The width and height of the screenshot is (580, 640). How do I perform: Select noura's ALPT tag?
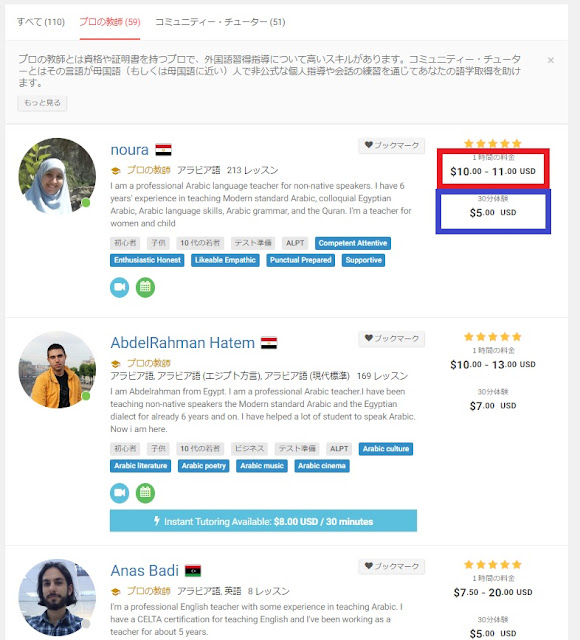(x=295, y=243)
